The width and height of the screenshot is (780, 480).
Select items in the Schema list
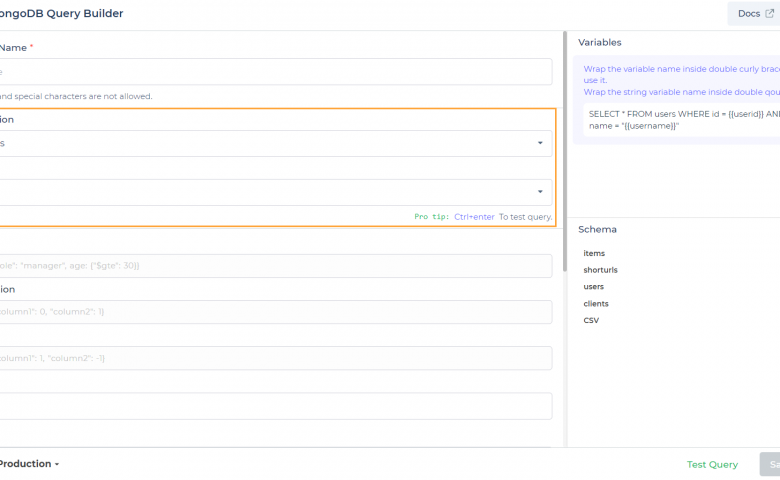click(x=594, y=253)
